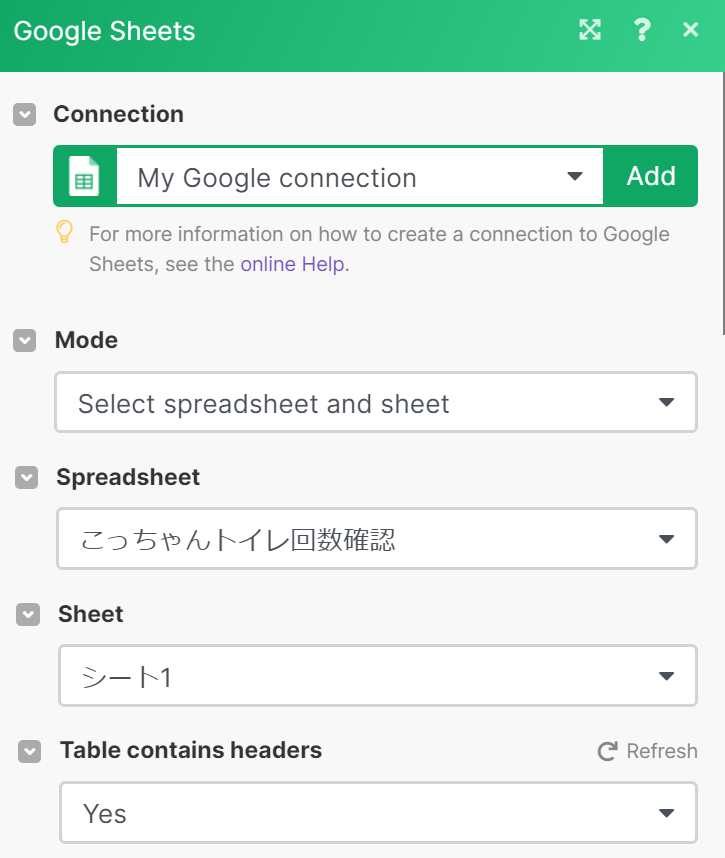Click the Google Sheets icon beside connection
725x858 pixels.
pos(84,176)
